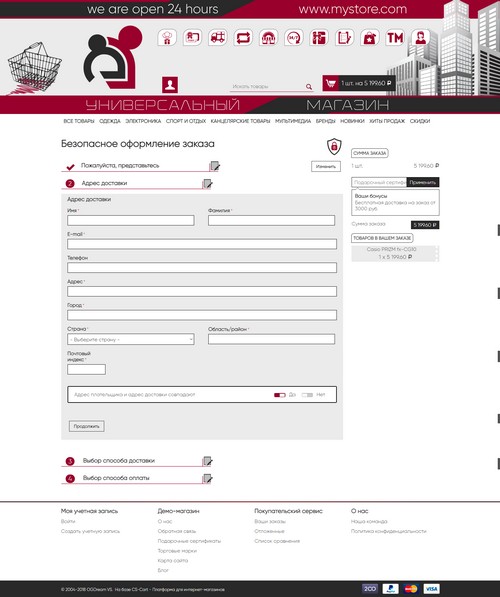Open the Обратная связь footer link
The height and width of the screenshot is (597, 500).
tap(177, 531)
